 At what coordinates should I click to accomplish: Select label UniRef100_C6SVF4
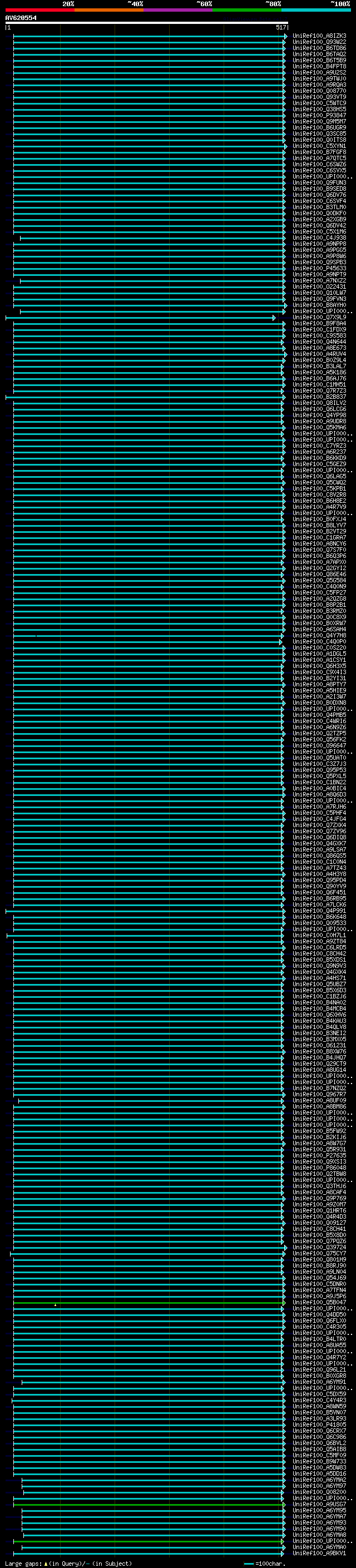tap(319, 201)
